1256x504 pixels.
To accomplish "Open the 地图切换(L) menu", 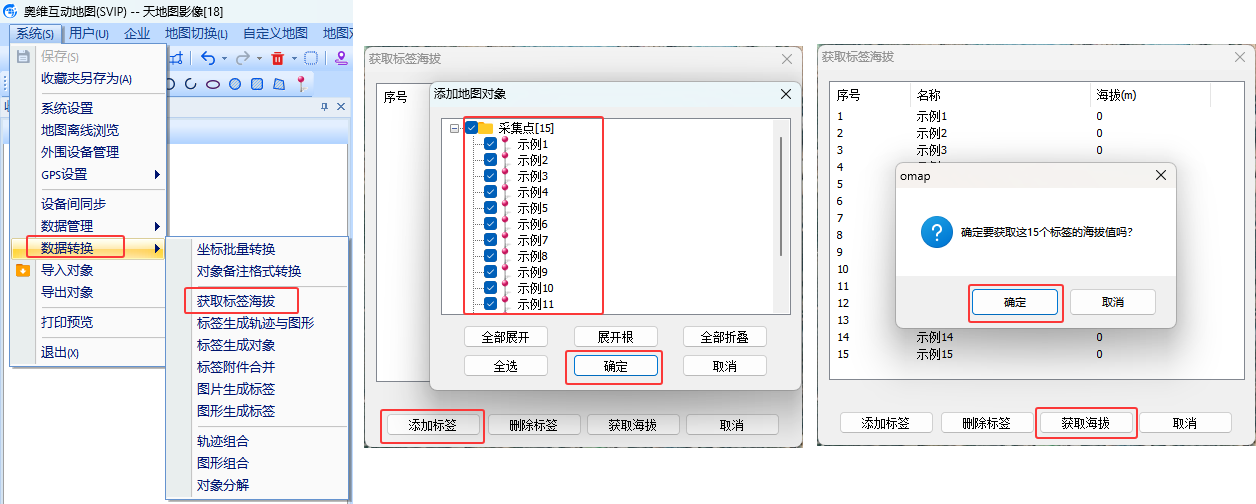I will tap(196, 33).
